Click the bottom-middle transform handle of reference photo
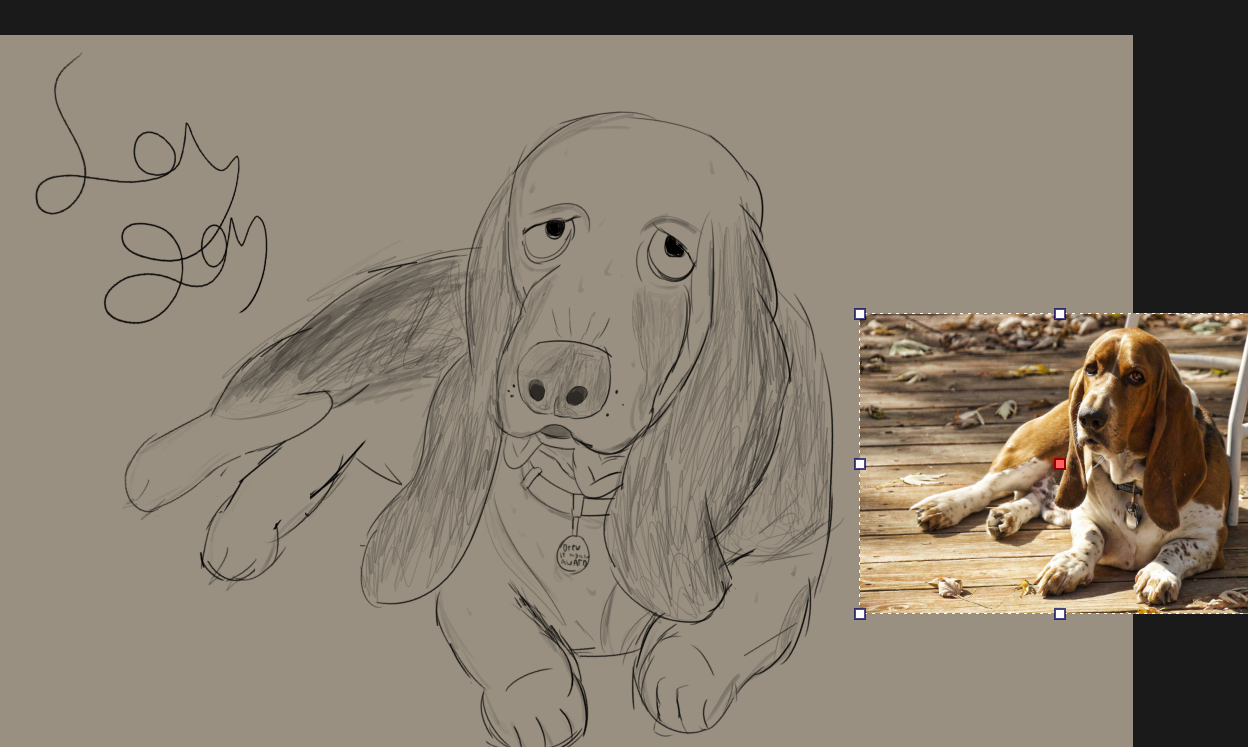 1060,614
